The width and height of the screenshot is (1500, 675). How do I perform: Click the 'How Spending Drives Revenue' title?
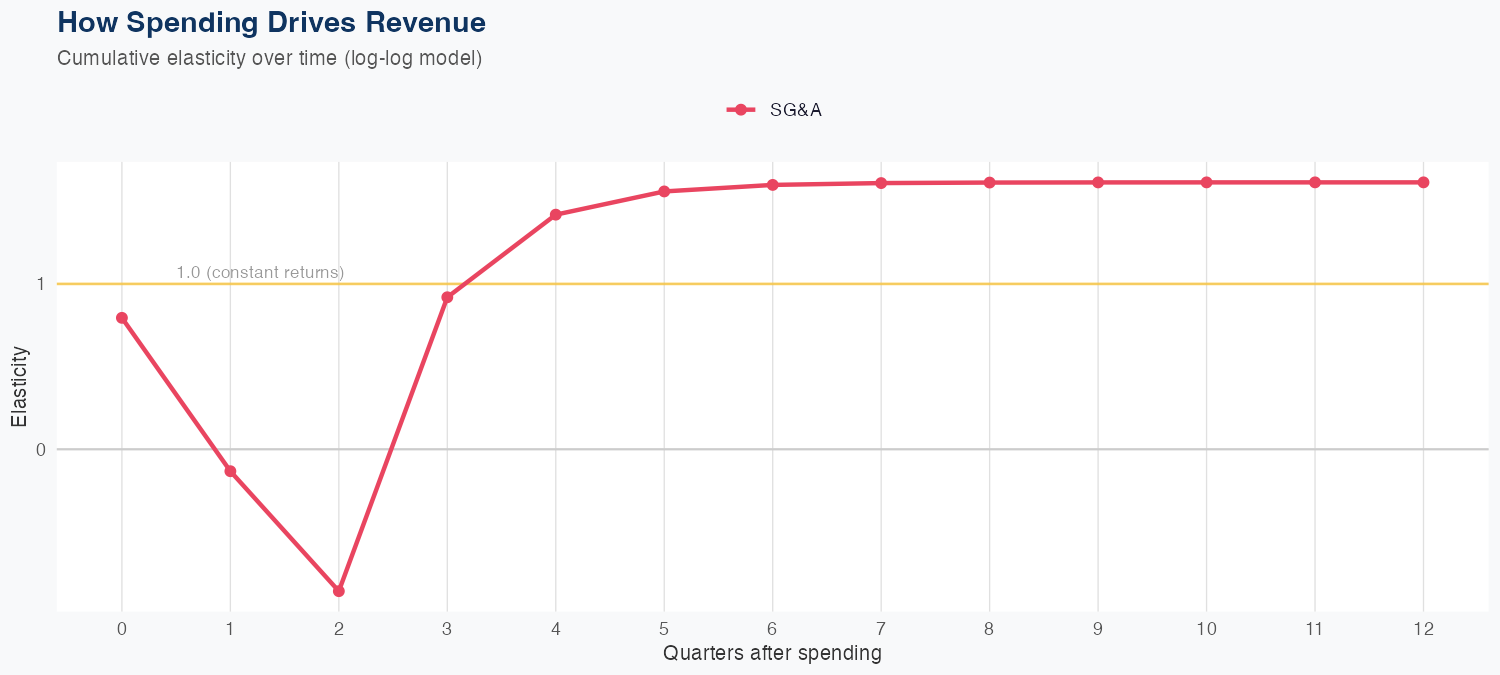click(x=272, y=22)
